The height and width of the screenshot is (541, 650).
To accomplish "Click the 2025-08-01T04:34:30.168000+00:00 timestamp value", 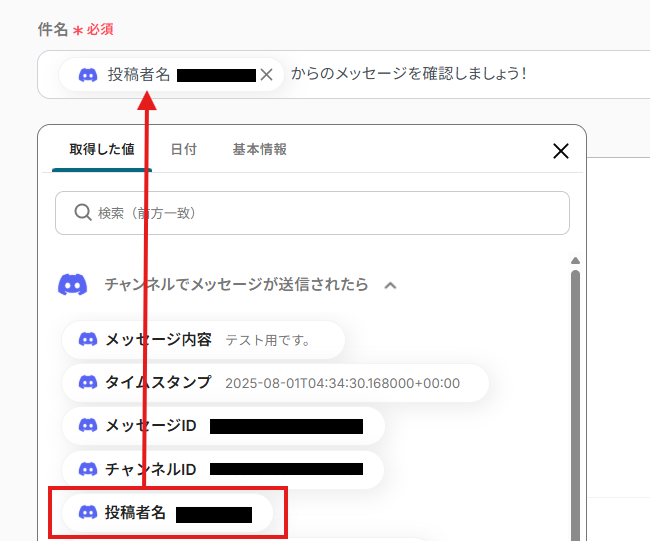I will [x=342, y=383].
